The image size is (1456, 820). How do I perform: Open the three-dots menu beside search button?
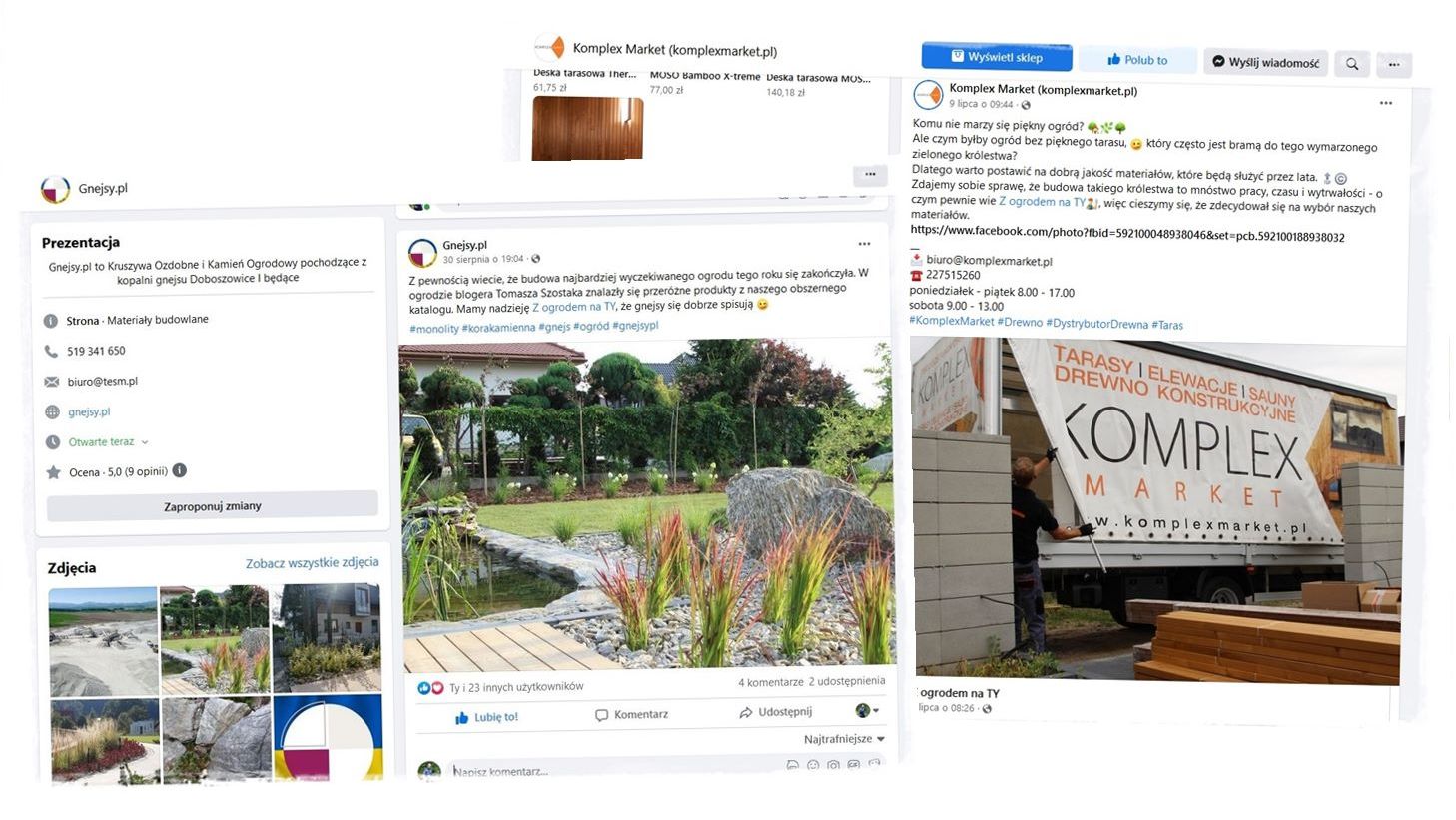pos(1394,65)
